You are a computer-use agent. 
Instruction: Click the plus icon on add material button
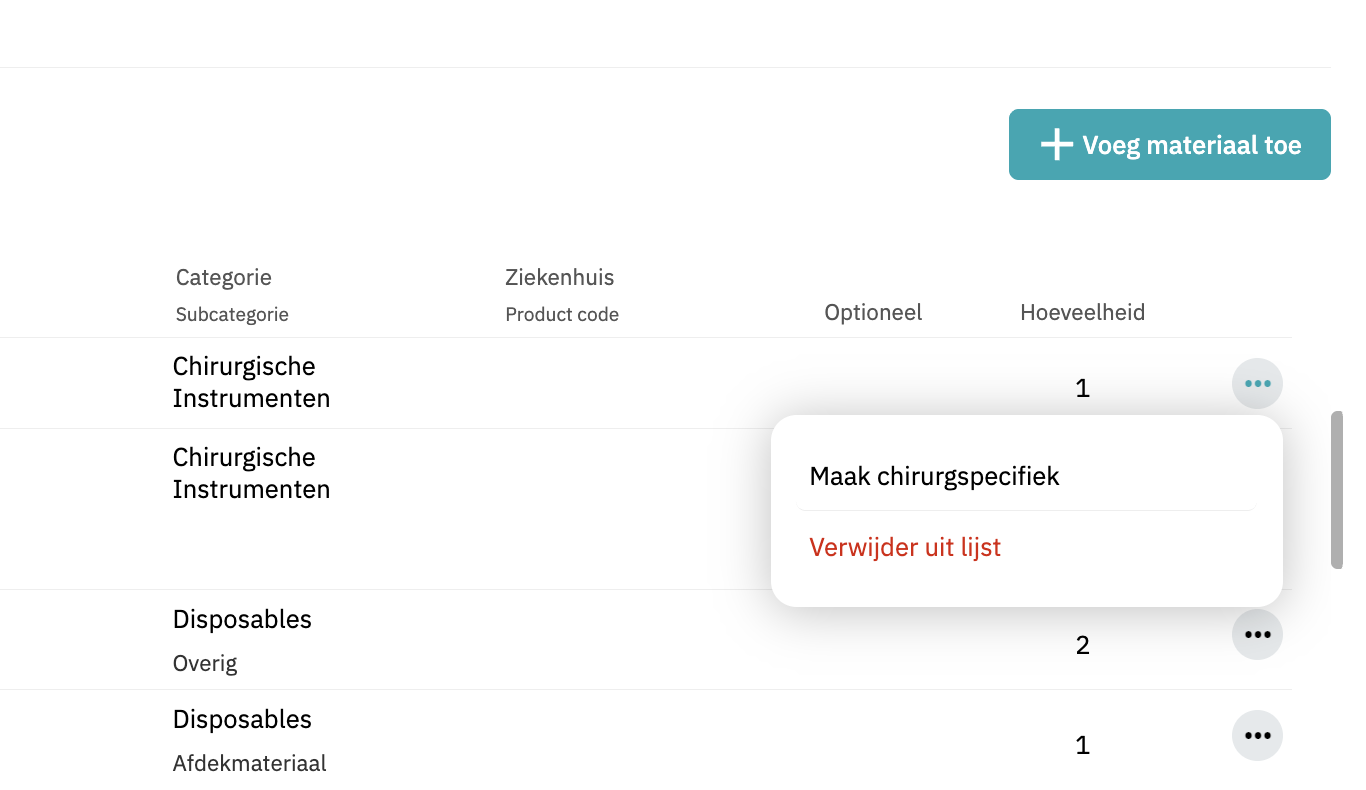[1056, 145]
